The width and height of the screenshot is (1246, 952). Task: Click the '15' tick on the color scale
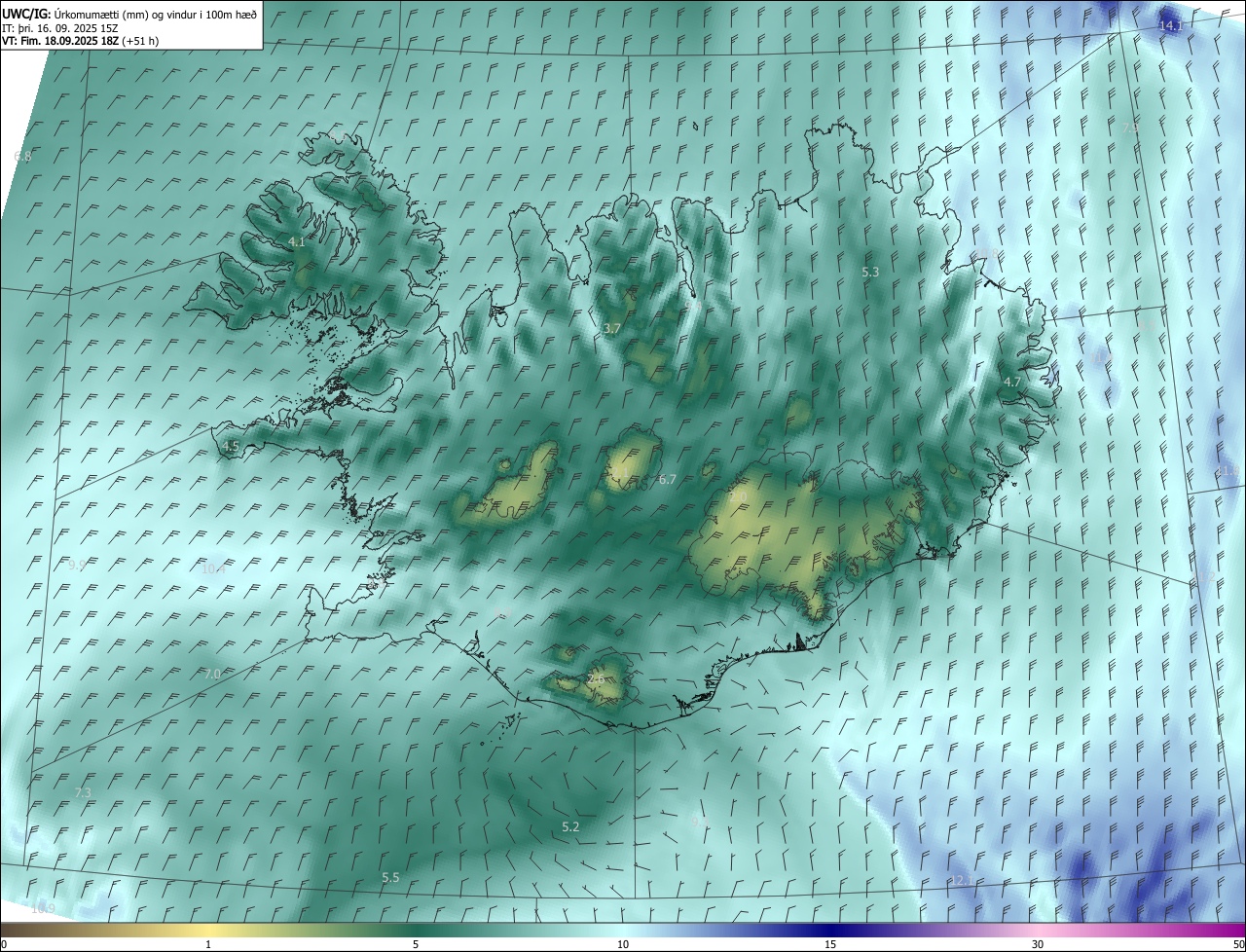tap(830, 944)
